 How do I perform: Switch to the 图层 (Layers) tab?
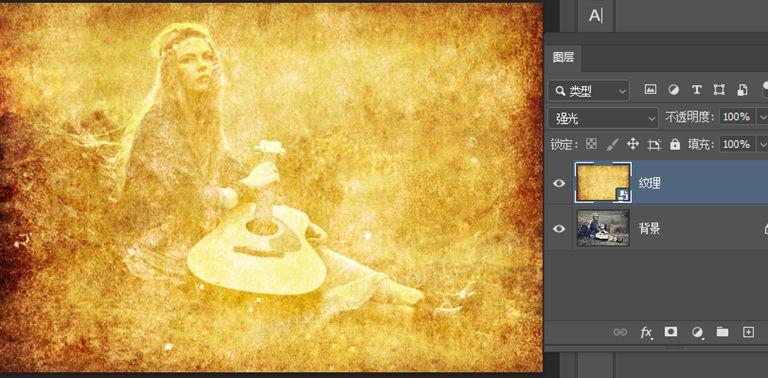pyautogui.click(x=563, y=57)
